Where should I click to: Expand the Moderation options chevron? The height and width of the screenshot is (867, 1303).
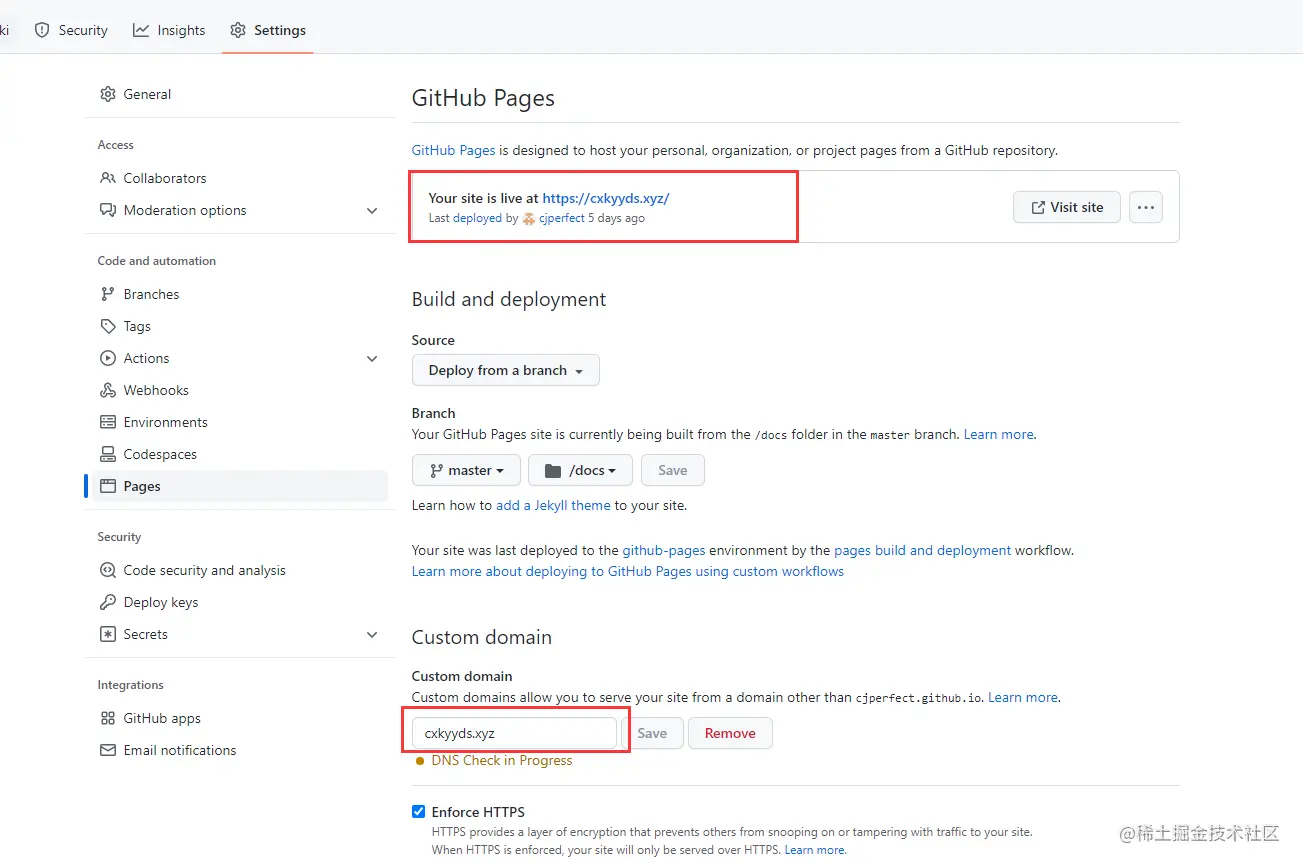coord(372,211)
